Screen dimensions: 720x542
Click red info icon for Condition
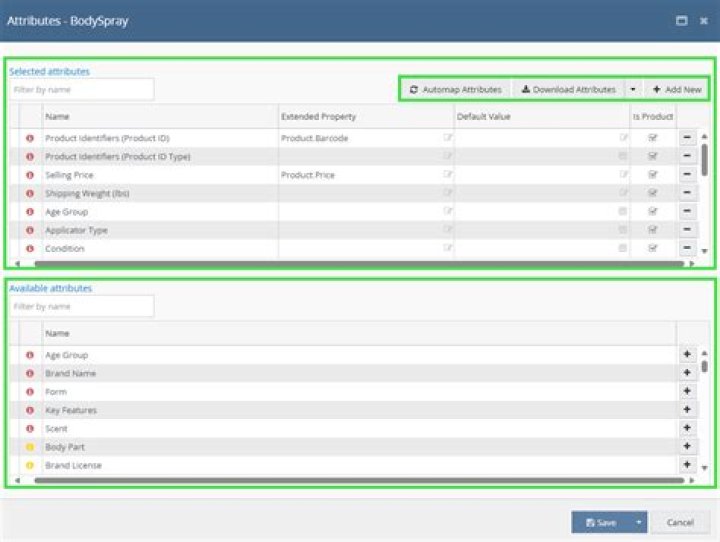tap(30, 248)
